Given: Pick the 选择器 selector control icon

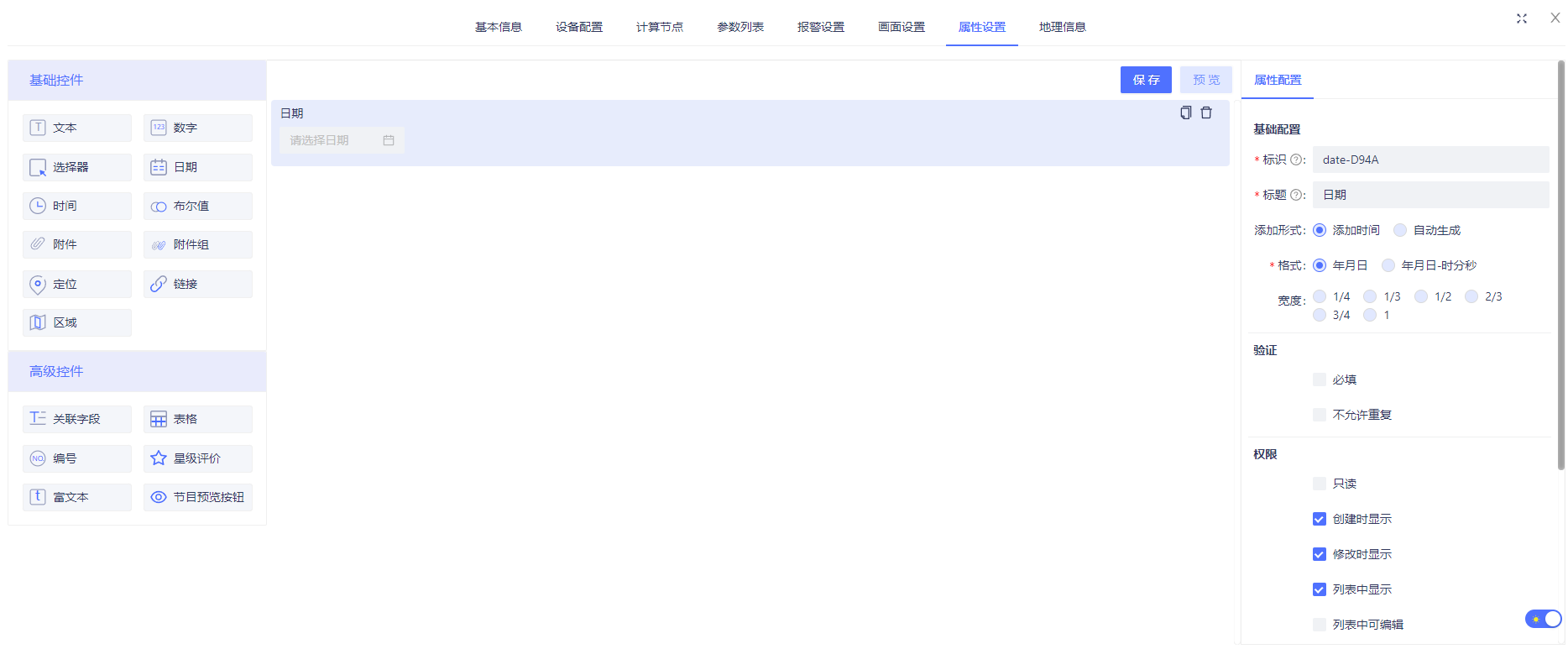Looking at the screenshot, I should 38,167.
